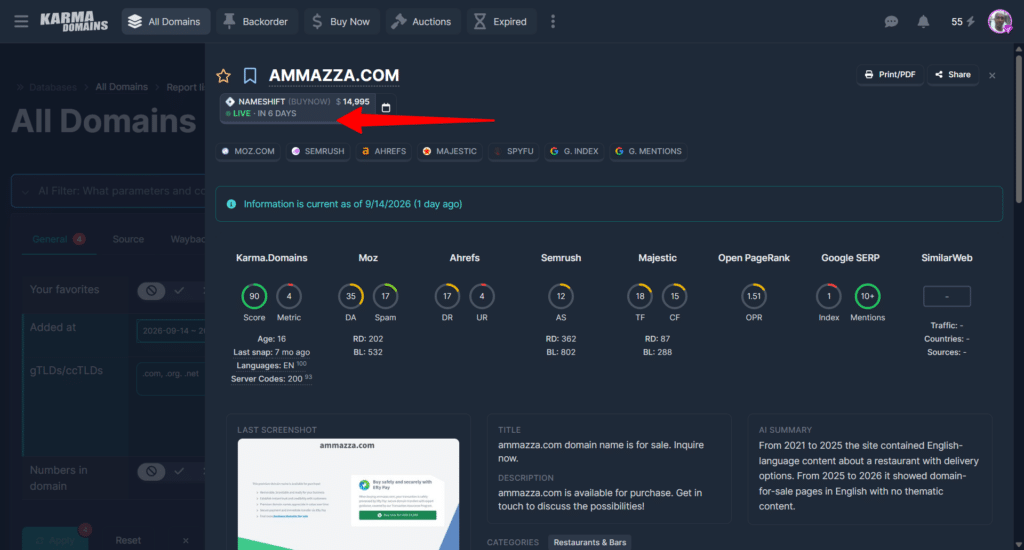
Task: Click Last snap 7 mo ago
Action: (271, 352)
